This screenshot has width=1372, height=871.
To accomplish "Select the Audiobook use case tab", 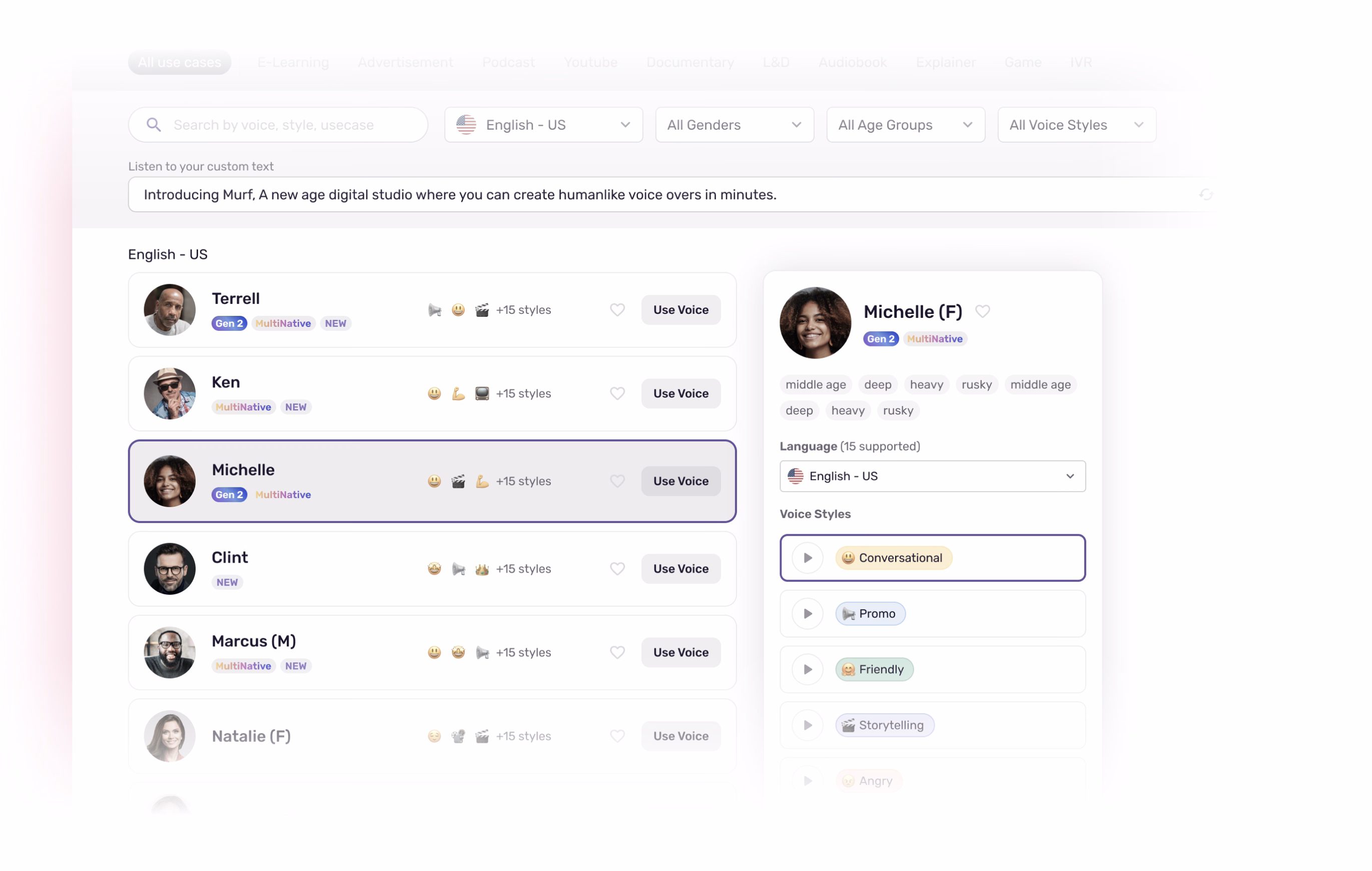I will [853, 62].
